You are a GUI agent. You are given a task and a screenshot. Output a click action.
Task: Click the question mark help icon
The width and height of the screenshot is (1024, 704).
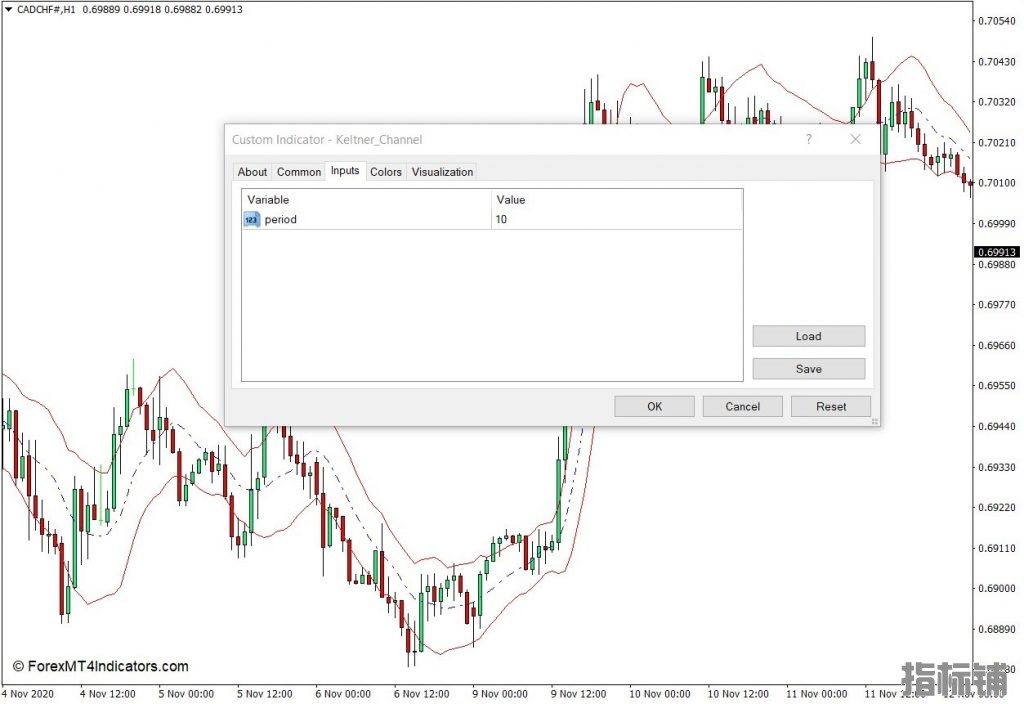(x=809, y=140)
